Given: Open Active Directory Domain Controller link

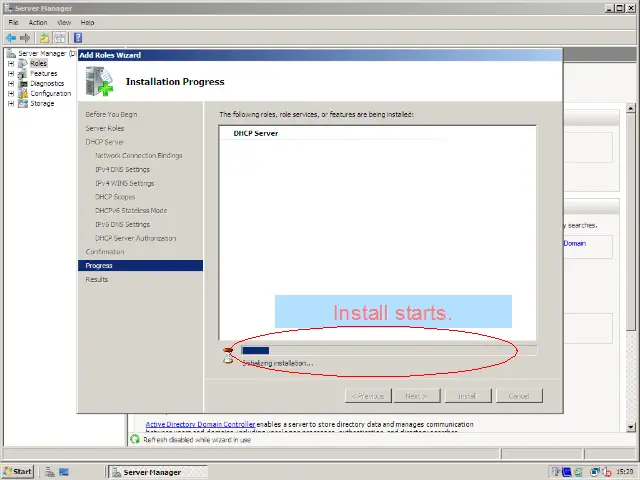Looking at the screenshot, I should (200, 424).
